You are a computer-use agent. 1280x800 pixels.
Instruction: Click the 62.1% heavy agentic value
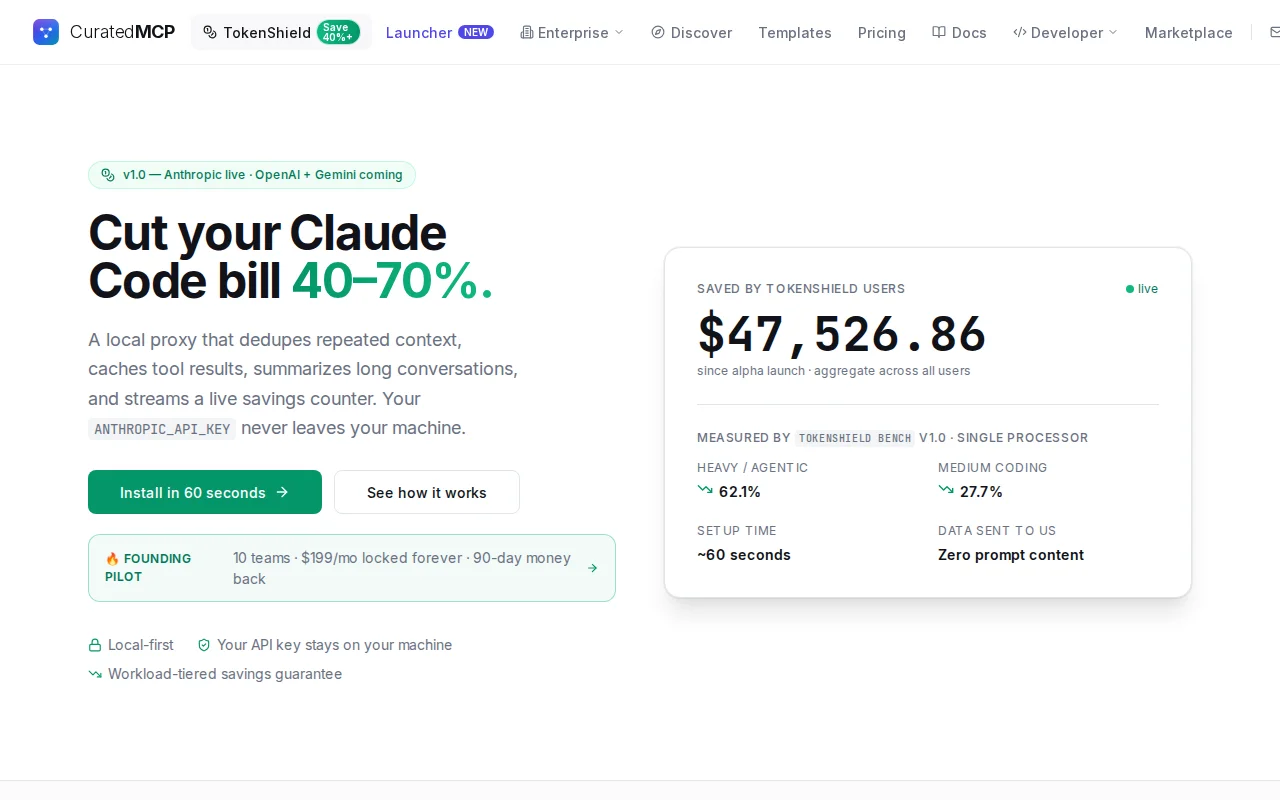click(x=740, y=492)
